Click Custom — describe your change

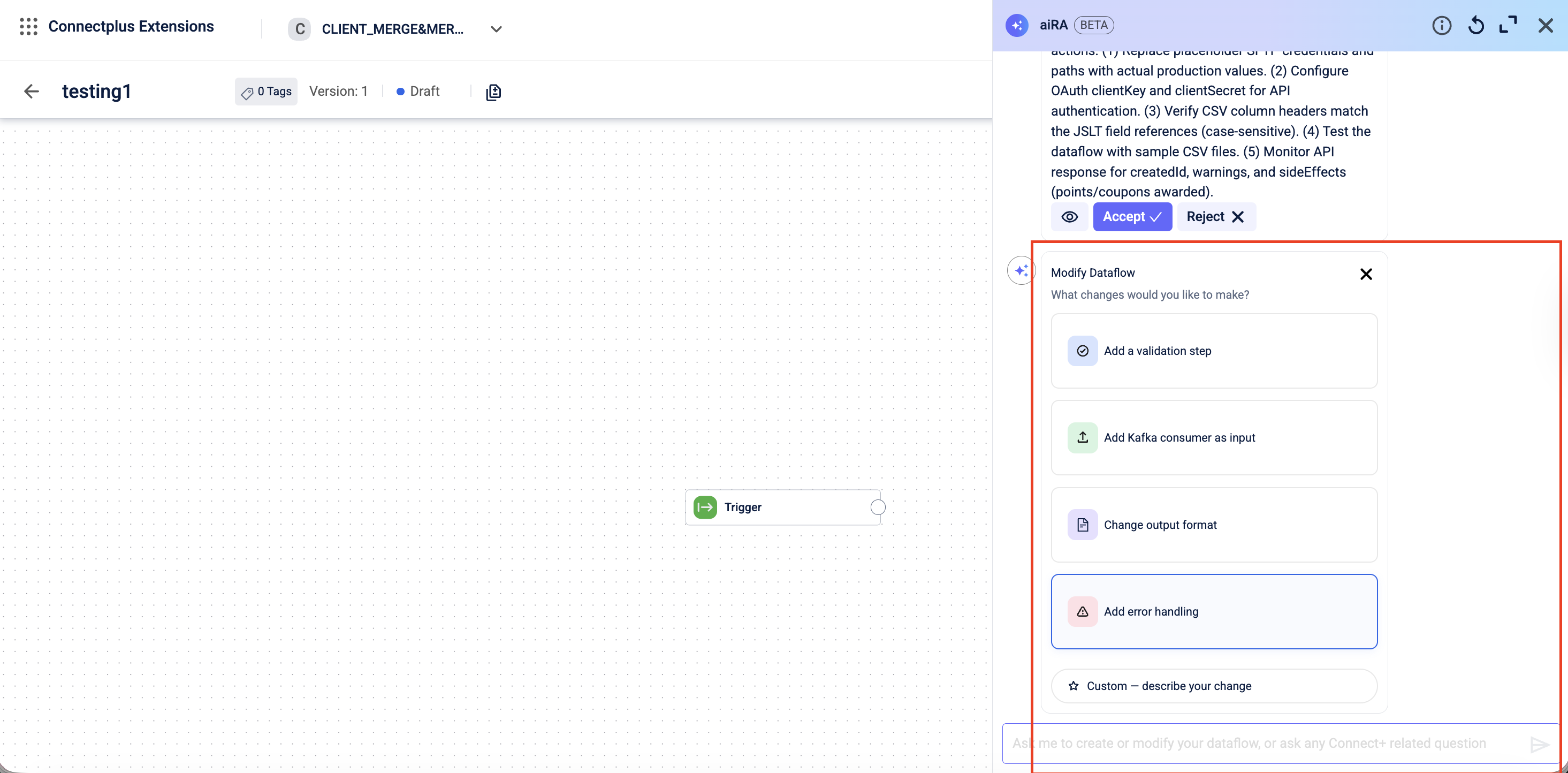(x=1213, y=686)
